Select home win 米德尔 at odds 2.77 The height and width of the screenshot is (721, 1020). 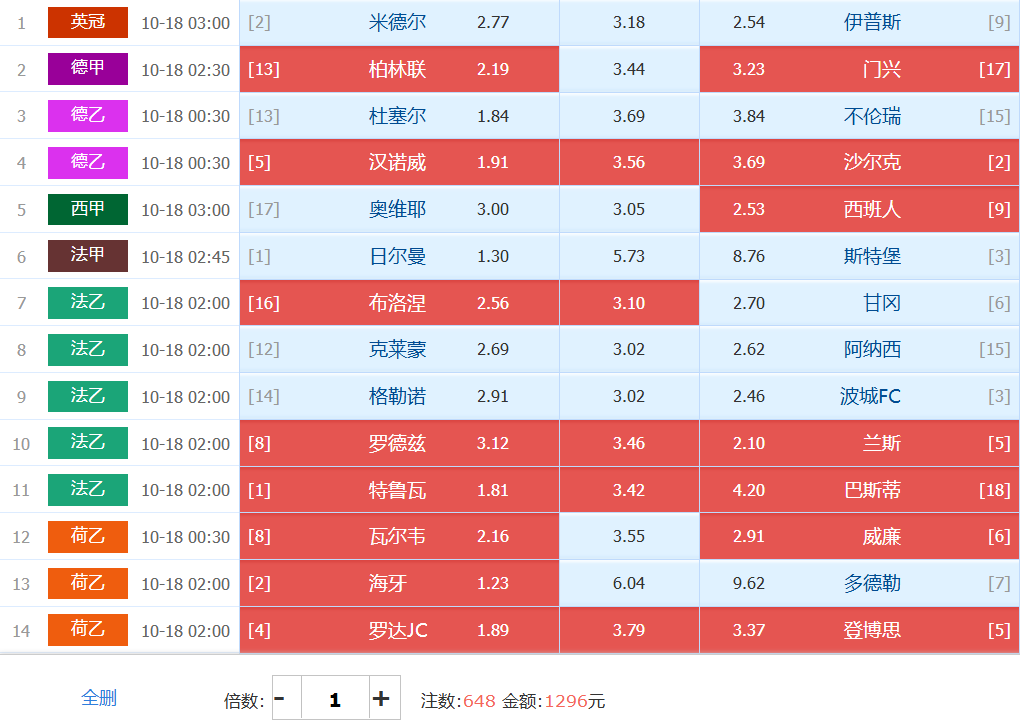(x=399, y=22)
